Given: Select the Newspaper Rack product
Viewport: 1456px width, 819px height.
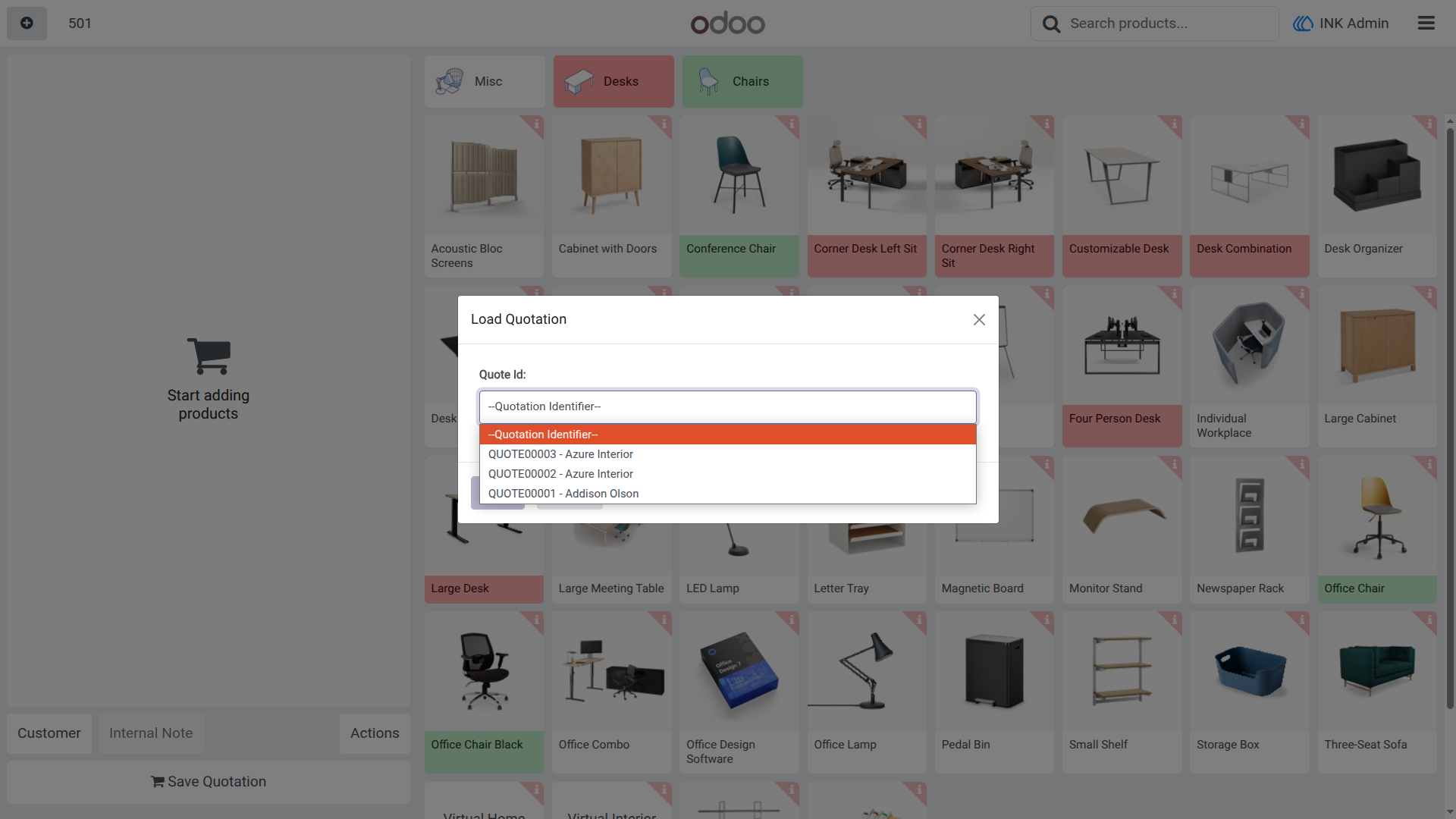Looking at the screenshot, I should coord(1249,530).
